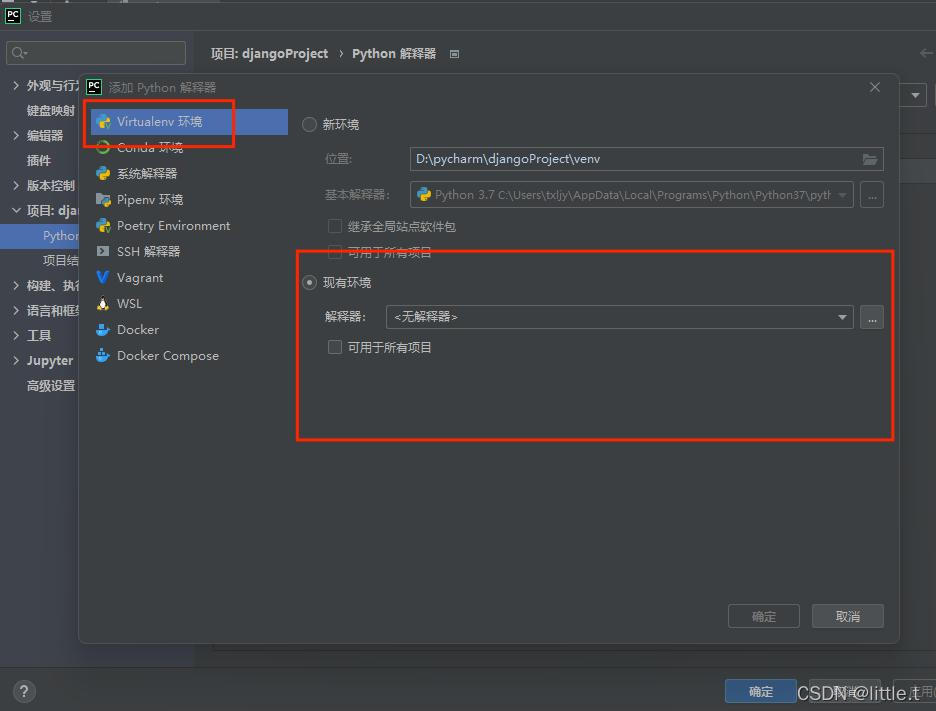Image resolution: width=936 pixels, height=711 pixels.
Task: Browse existing interpreter with ... button
Action: pos(872,317)
